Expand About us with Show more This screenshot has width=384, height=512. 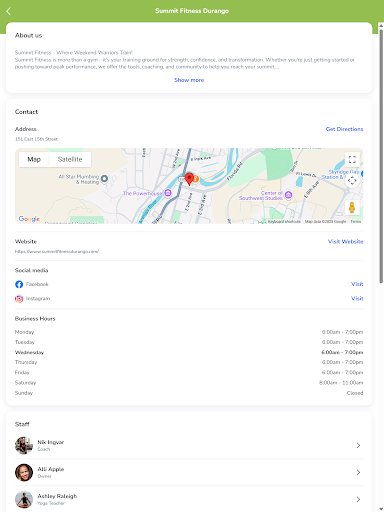189,80
